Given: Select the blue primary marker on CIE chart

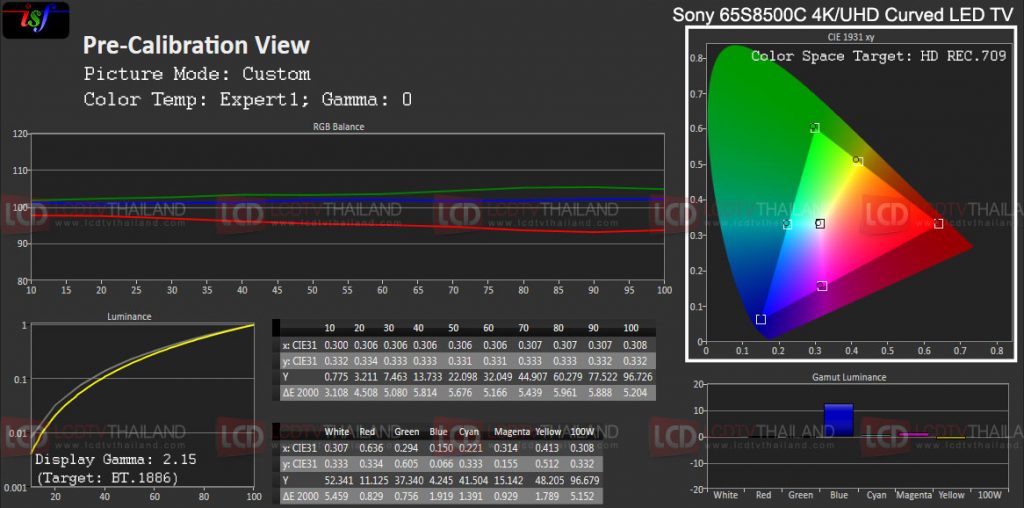Looking at the screenshot, I should [x=761, y=319].
